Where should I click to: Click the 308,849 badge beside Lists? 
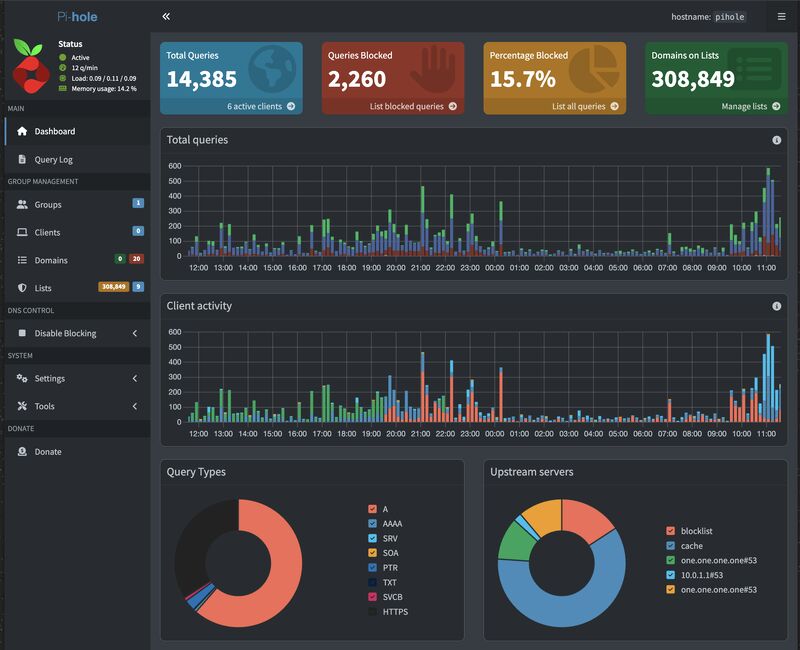113,287
